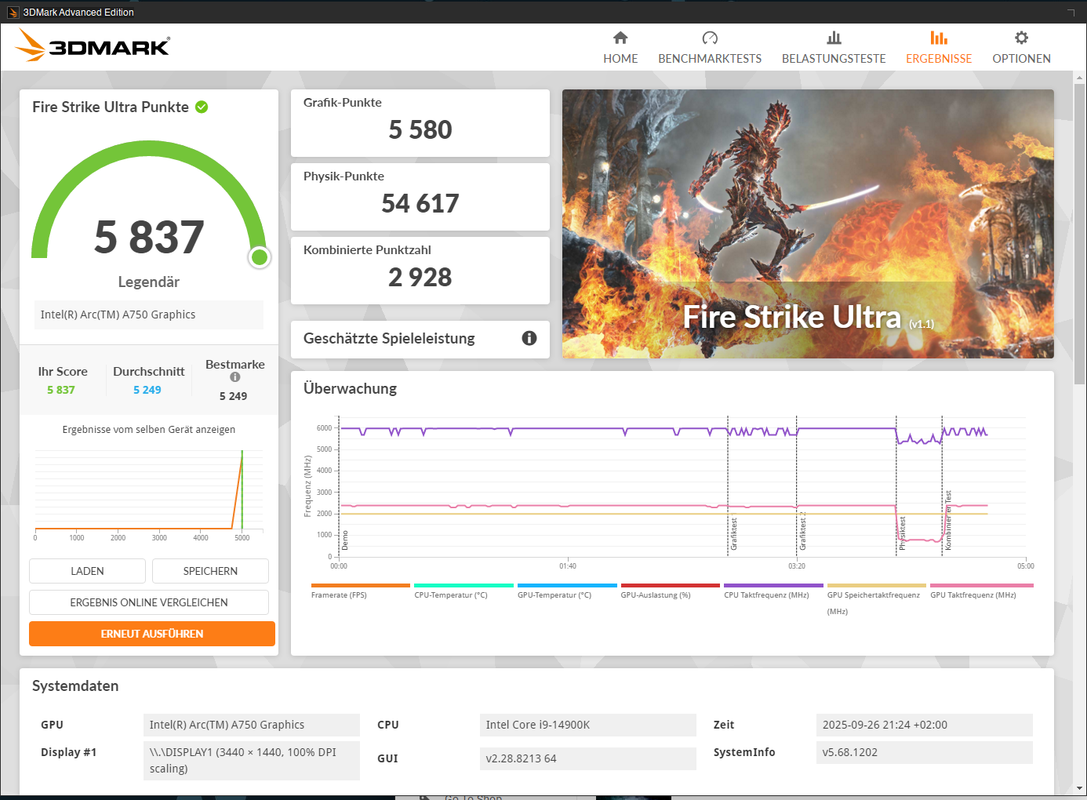Click the score gauge green end knob
Screen dimensions: 1087x800
(259, 257)
